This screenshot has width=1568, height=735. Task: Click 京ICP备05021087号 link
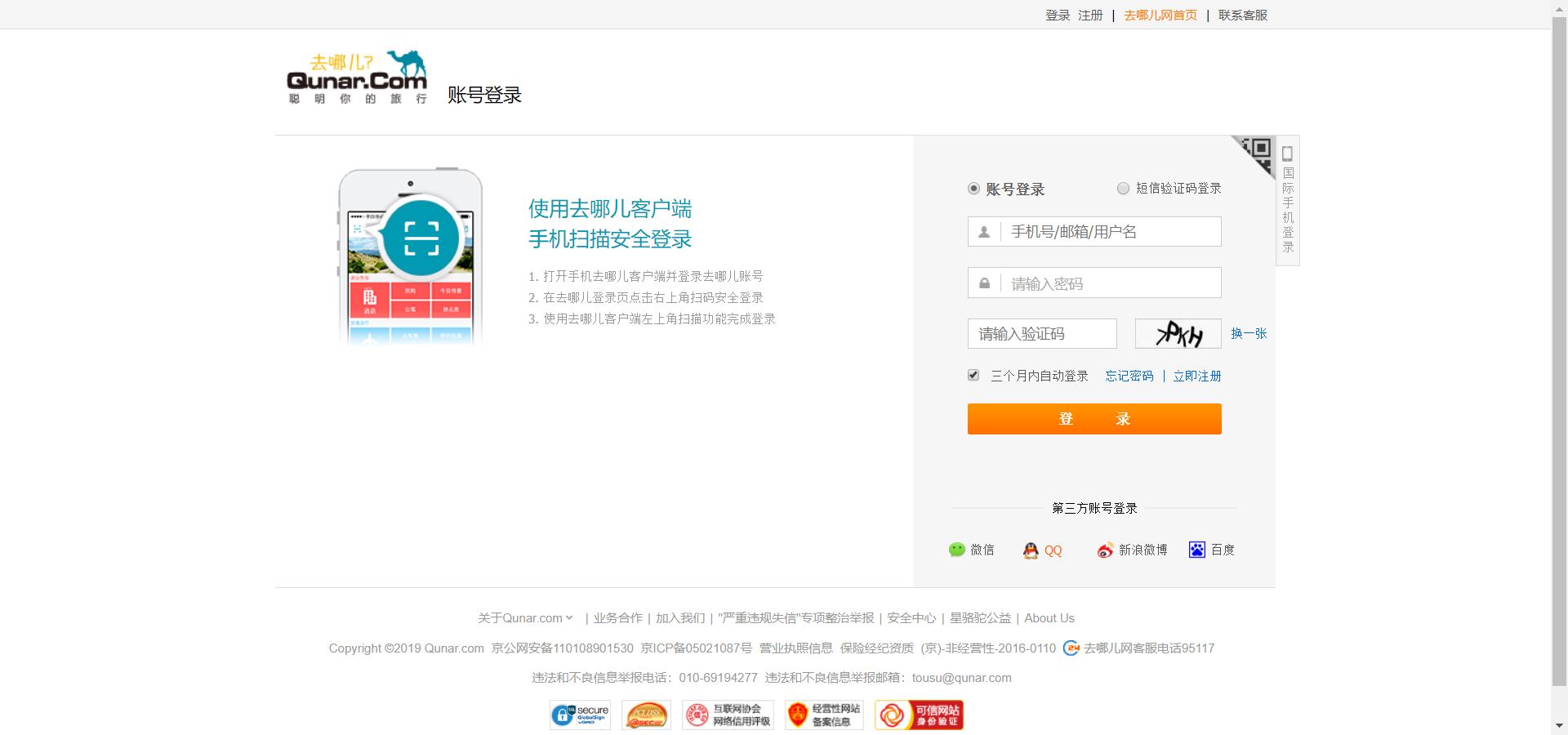point(696,648)
